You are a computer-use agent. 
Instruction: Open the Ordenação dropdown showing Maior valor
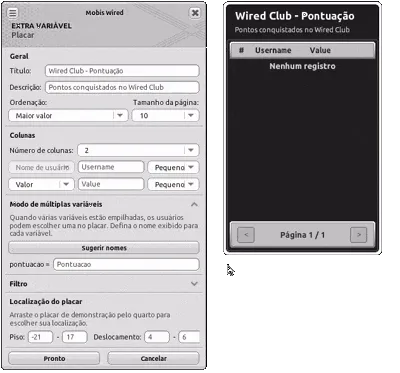pyautogui.click(x=68, y=116)
